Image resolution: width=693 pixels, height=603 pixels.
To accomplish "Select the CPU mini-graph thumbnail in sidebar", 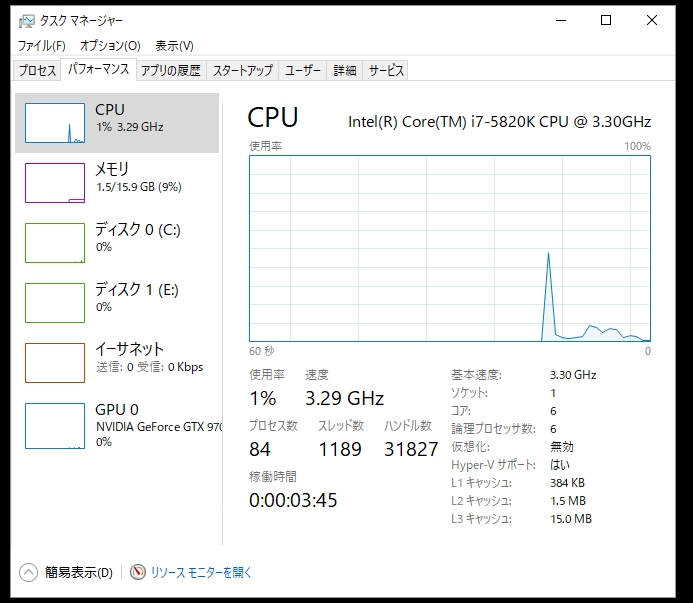I will [x=55, y=123].
